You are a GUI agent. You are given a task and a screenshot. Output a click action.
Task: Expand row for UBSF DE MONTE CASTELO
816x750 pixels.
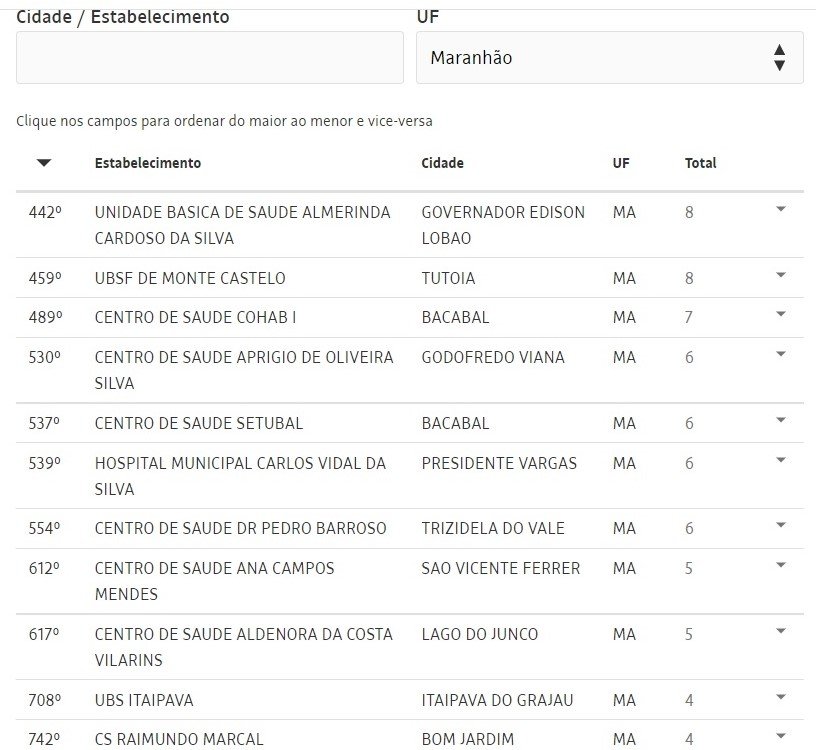(x=780, y=275)
